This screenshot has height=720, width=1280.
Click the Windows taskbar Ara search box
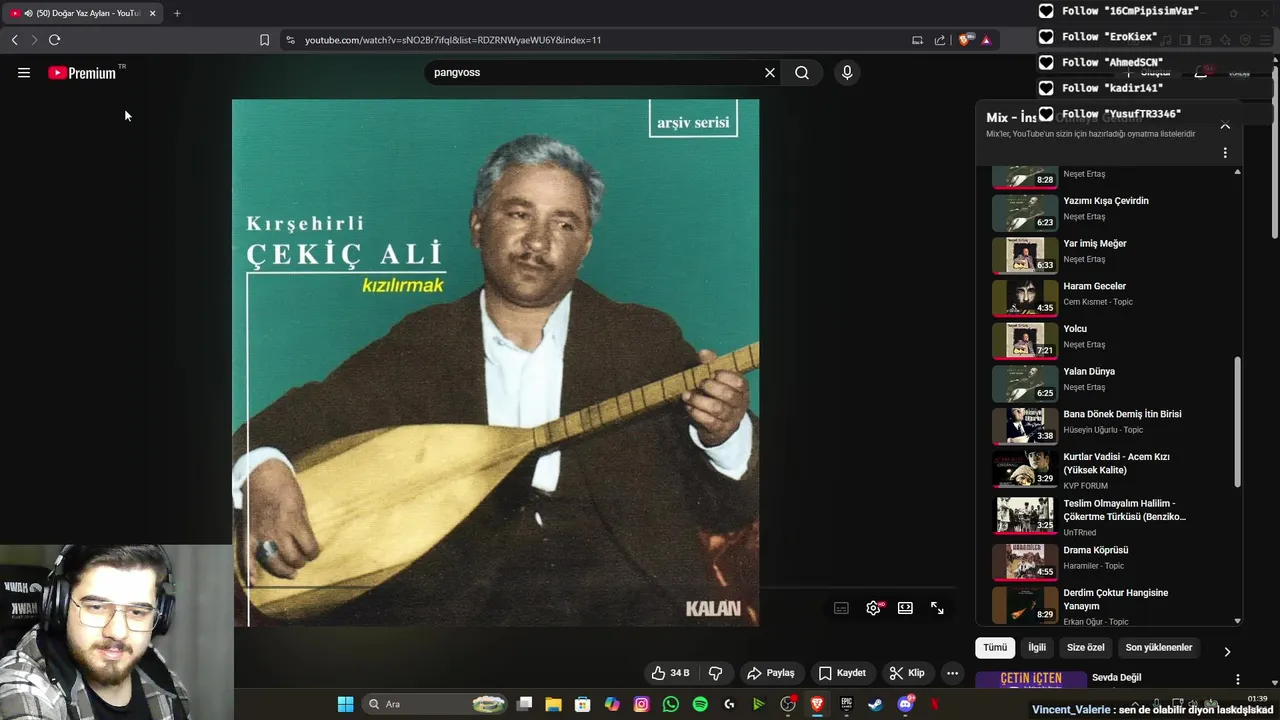pos(433,704)
